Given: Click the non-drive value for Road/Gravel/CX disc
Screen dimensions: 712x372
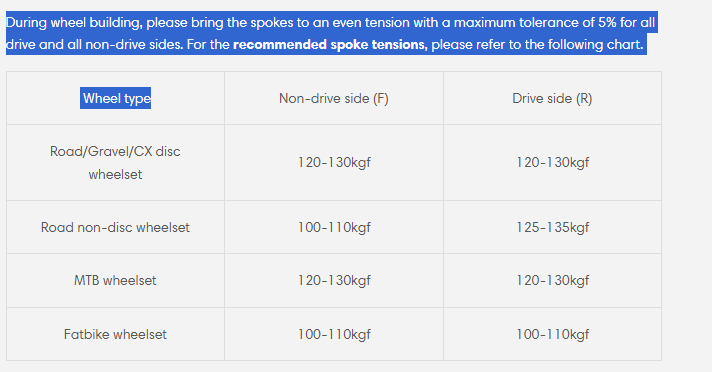Looking at the screenshot, I should tap(334, 163).
